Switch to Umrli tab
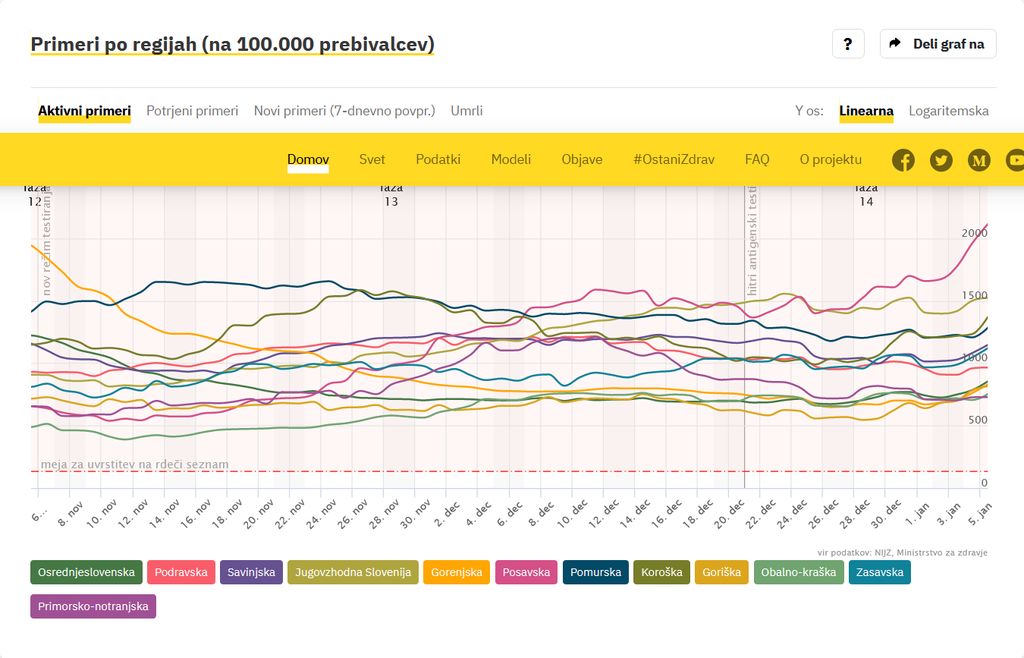Viewport: 1024px width, 658px height. tap(466, 111)
